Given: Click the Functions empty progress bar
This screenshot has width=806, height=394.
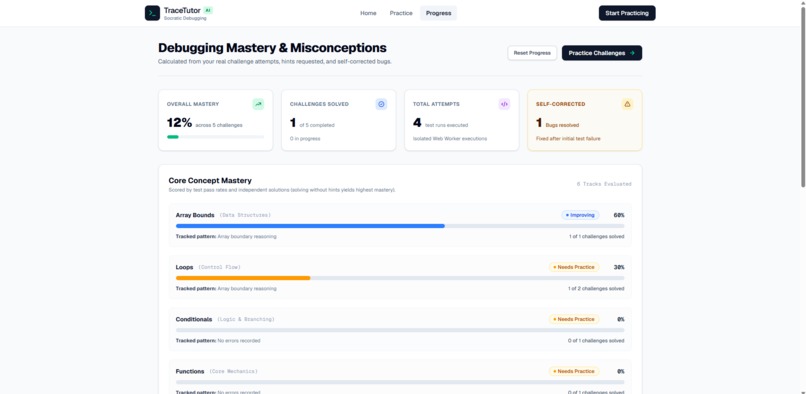Looking at the screenshot, I should 400,382.
